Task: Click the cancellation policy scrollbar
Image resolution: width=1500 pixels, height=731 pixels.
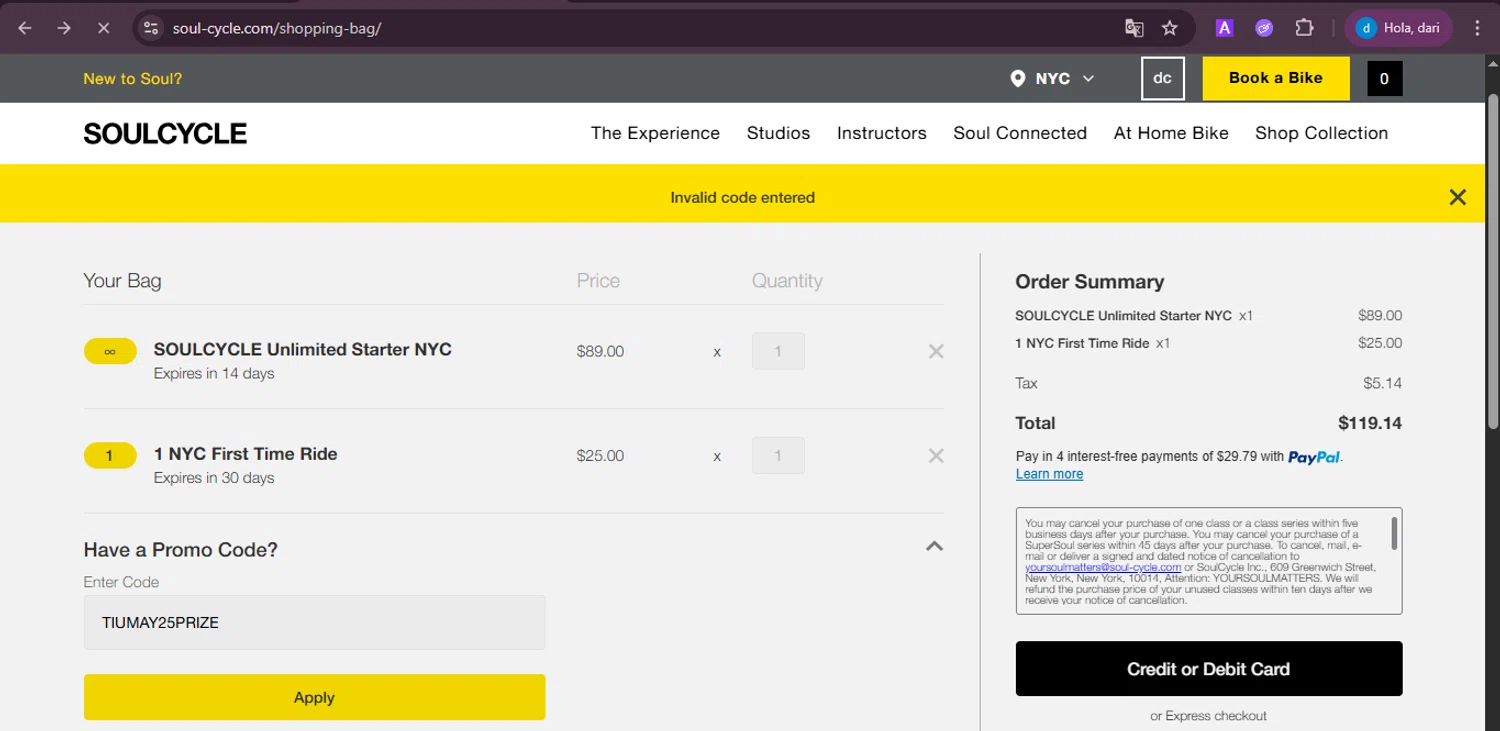Action: [x=1394, y=534]
